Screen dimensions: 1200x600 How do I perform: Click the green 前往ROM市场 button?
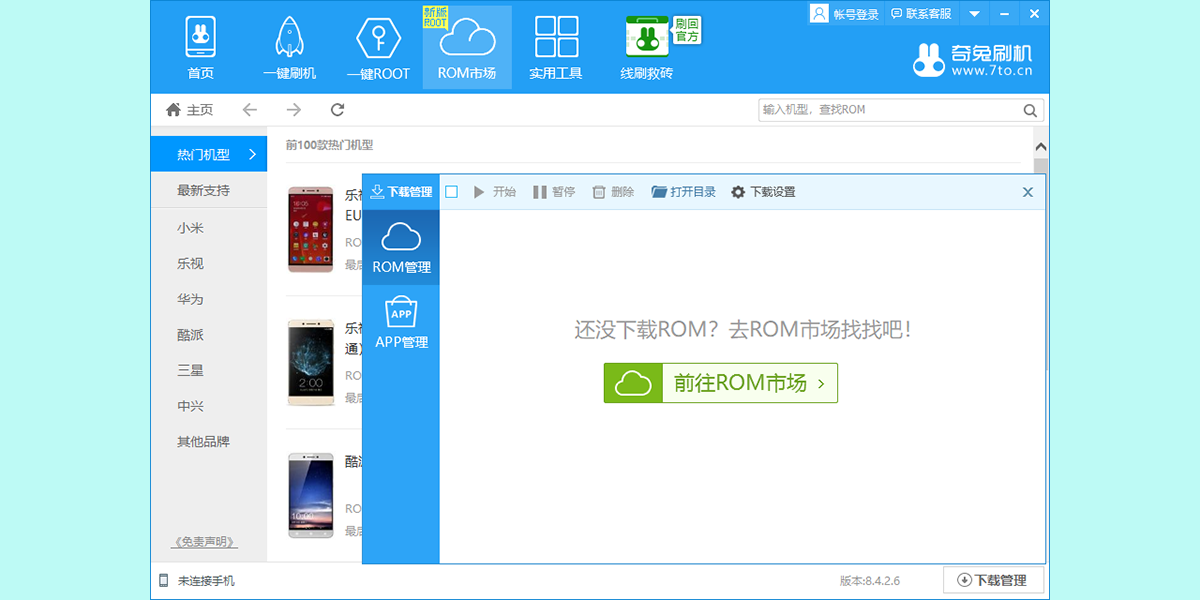click(720, 383)
